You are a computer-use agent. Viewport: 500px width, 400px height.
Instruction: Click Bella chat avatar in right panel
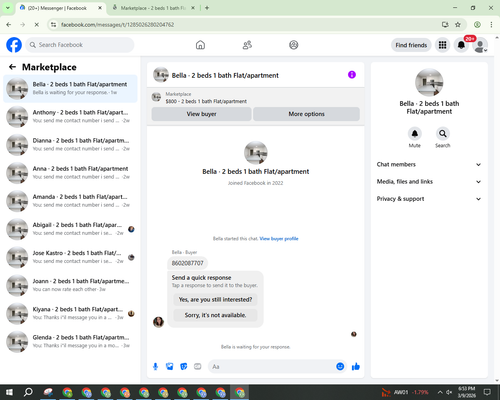tap(429, 83)
